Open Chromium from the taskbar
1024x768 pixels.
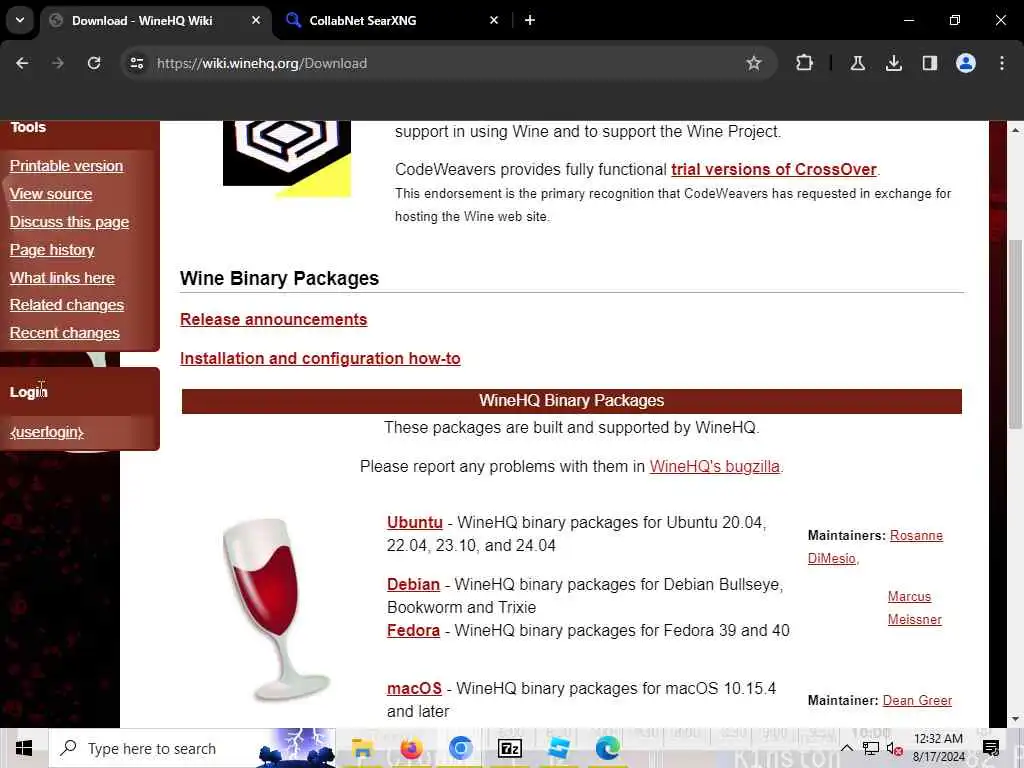click(460, 748)
